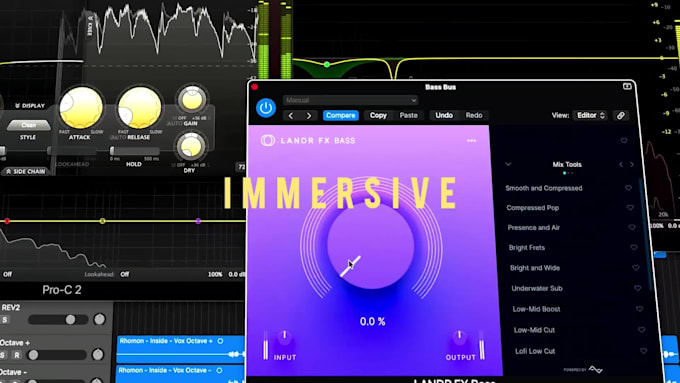This screenshot has width=680, height=383.
Task: Click the RELEASE knob in Pro-C 2
Action: [139, 107]
